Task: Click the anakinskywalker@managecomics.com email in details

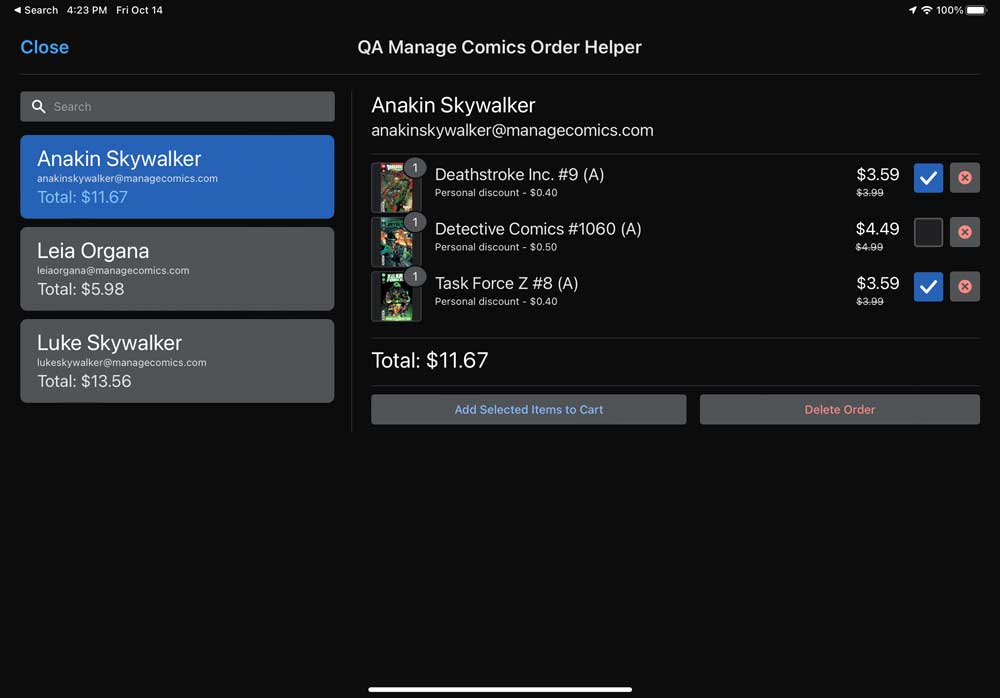Action: point(512,131)
